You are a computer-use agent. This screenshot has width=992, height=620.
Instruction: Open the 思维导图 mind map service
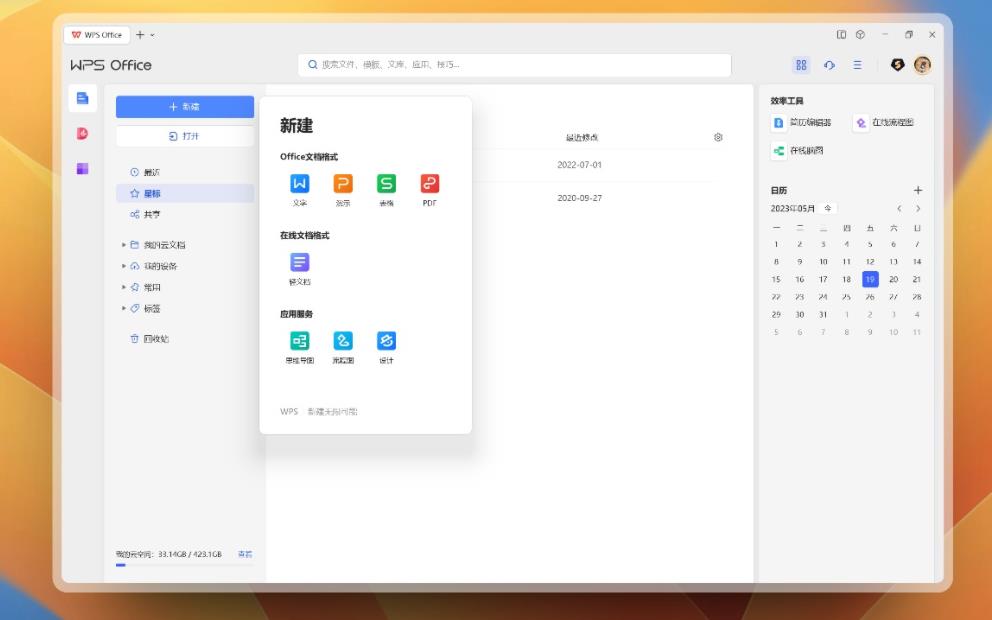(x=299, y=347)
